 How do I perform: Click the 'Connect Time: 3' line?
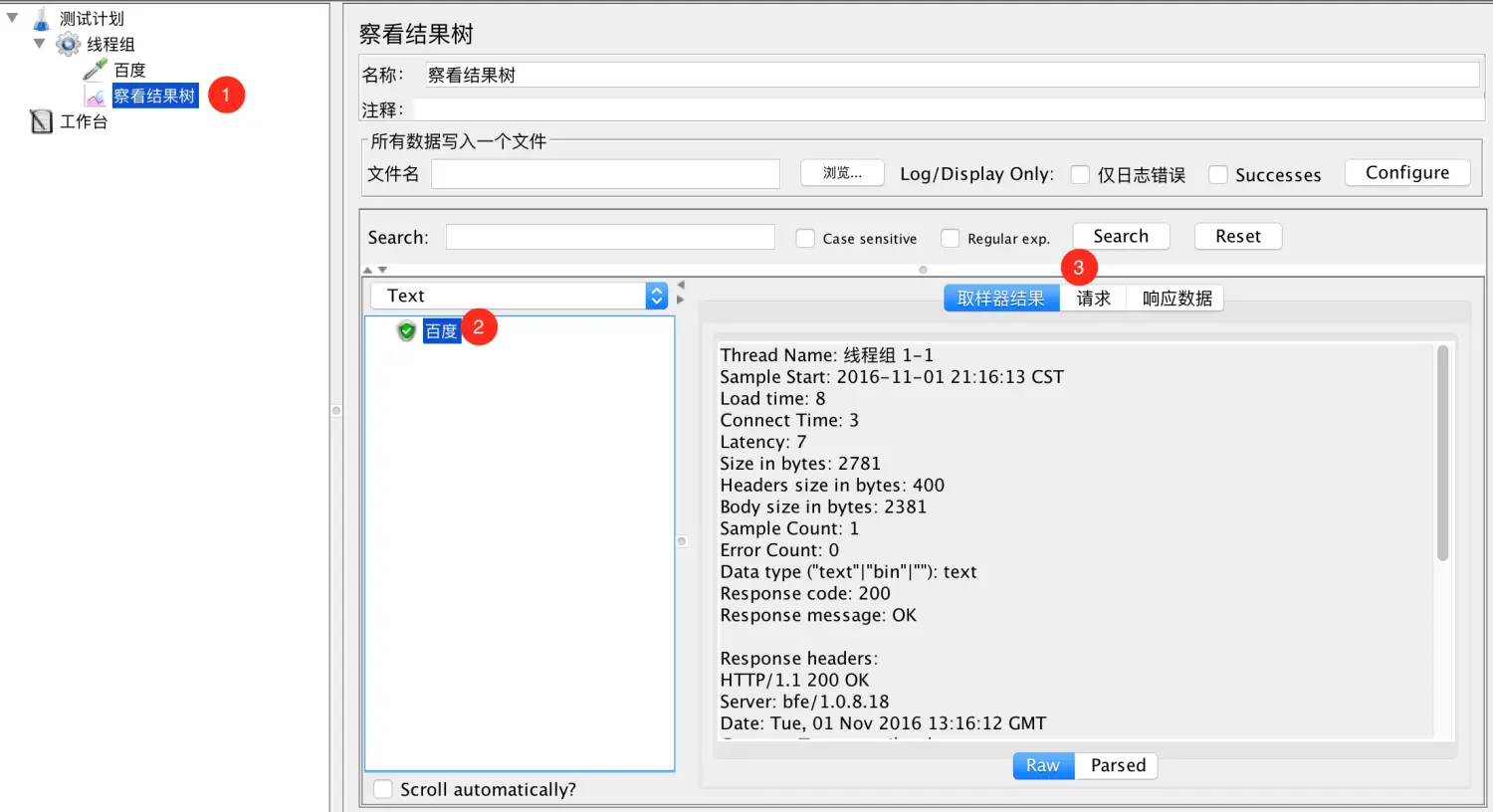tap(789, 420)
